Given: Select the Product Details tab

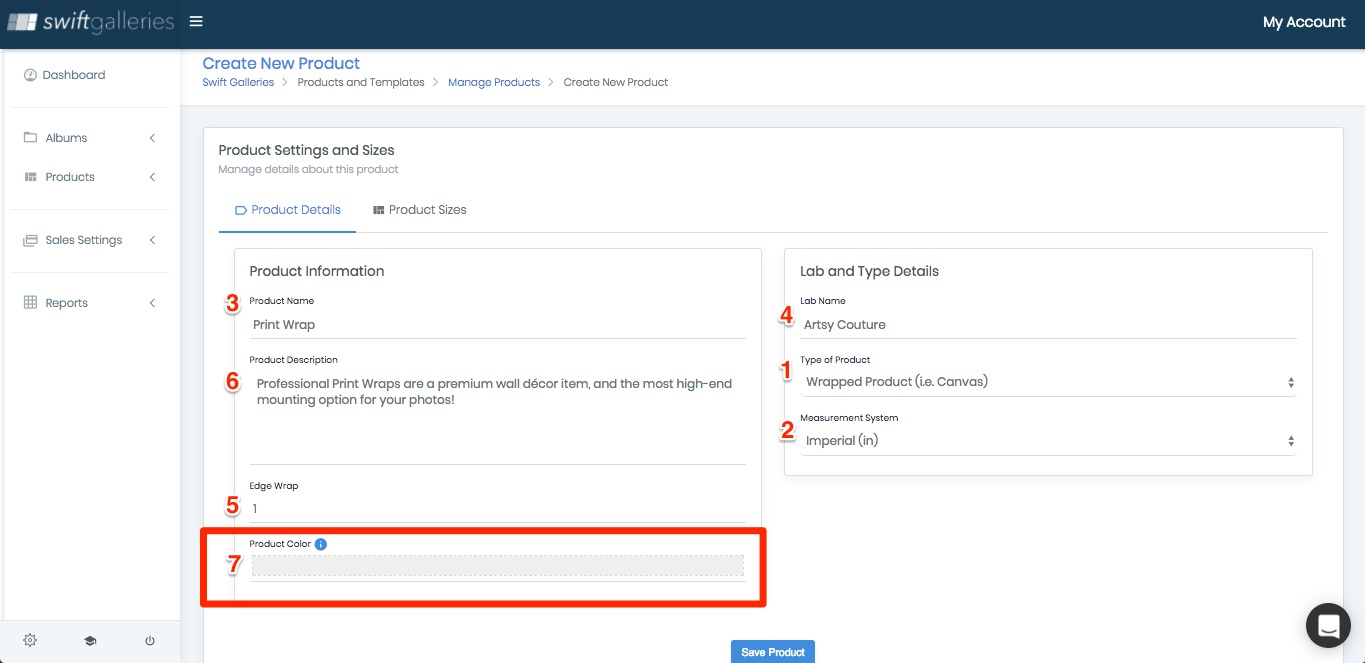Looking at the screenshot, I should [x=287, y=210].
